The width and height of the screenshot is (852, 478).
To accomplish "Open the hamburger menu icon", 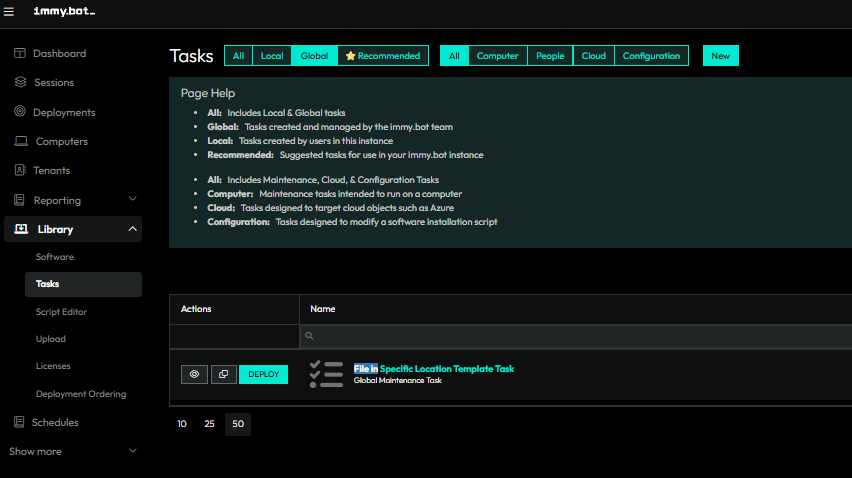I will [9, 11].
